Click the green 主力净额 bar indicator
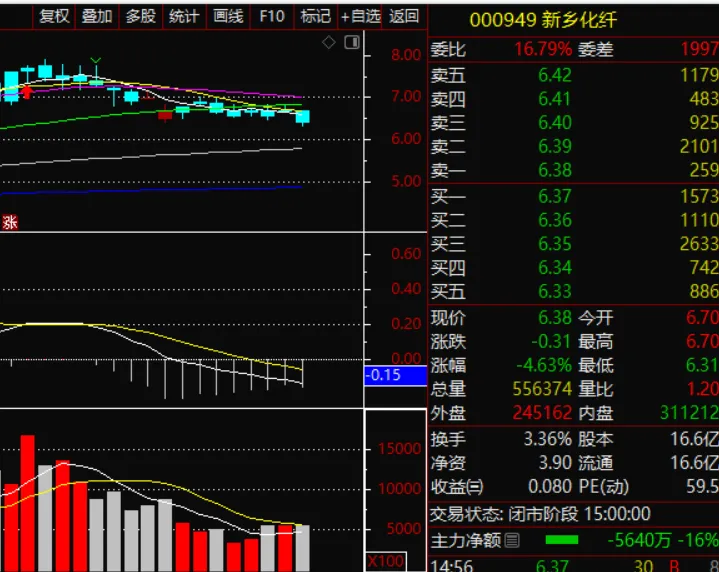The height and width of the screenshot is (572, 719). [x=562, y=540]
